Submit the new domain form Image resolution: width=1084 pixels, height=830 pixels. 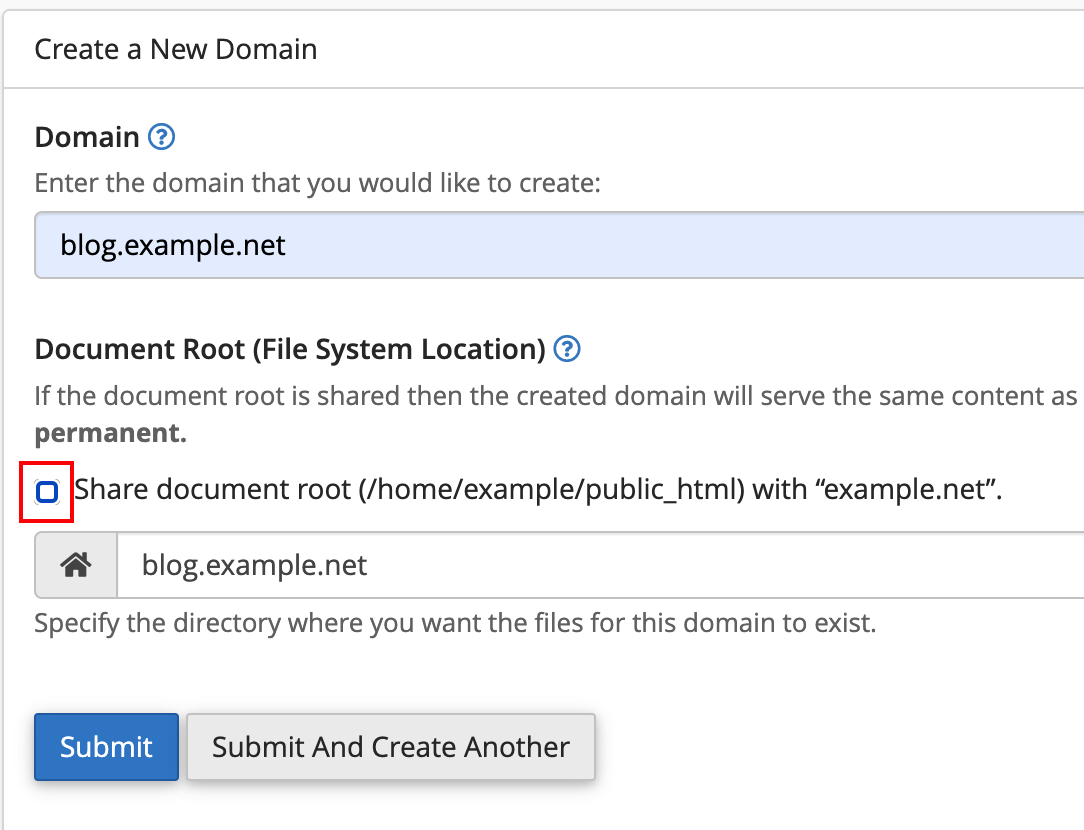[106, 747]
